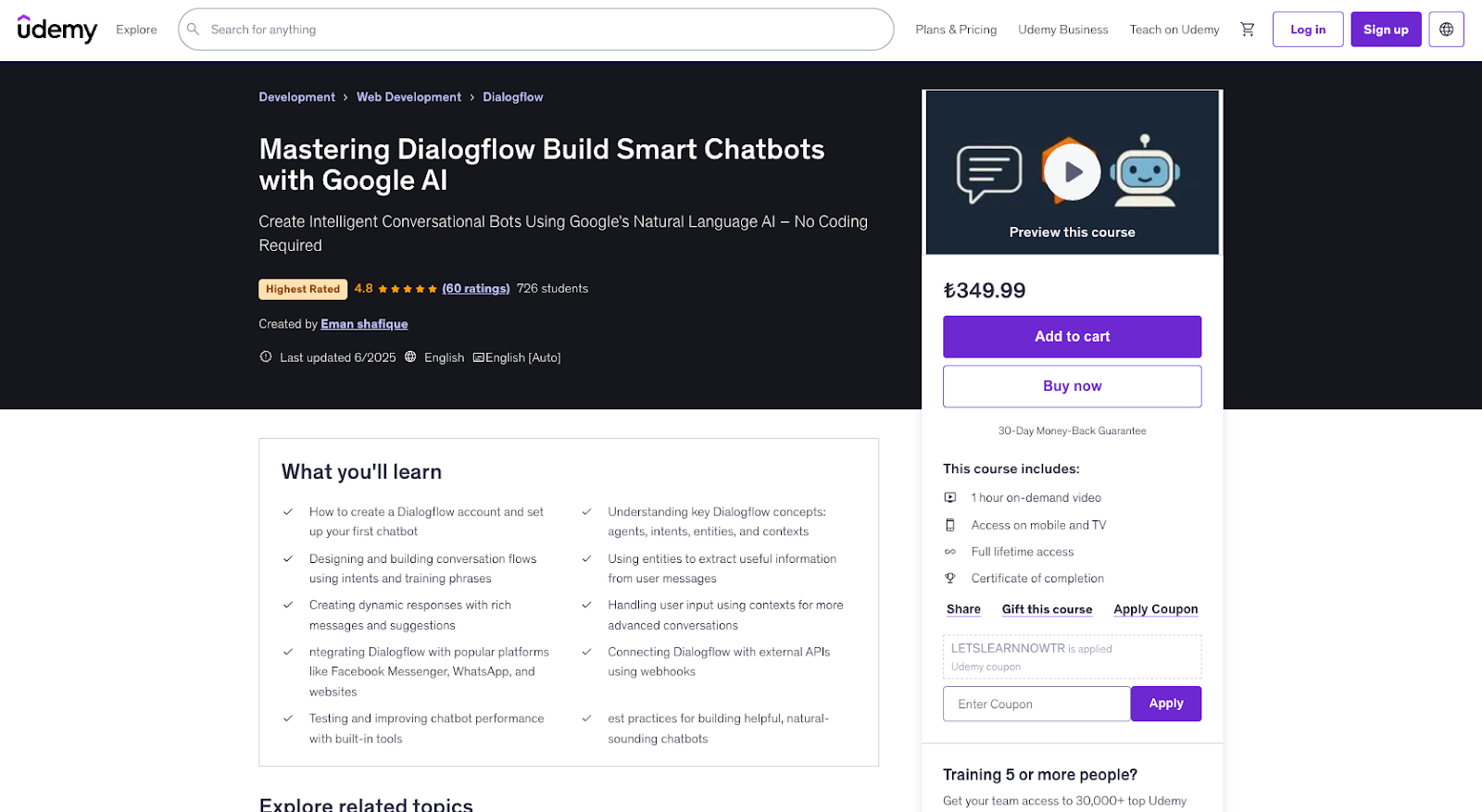
Task: Click the Last updated clock icon
Action: point(266,357)
